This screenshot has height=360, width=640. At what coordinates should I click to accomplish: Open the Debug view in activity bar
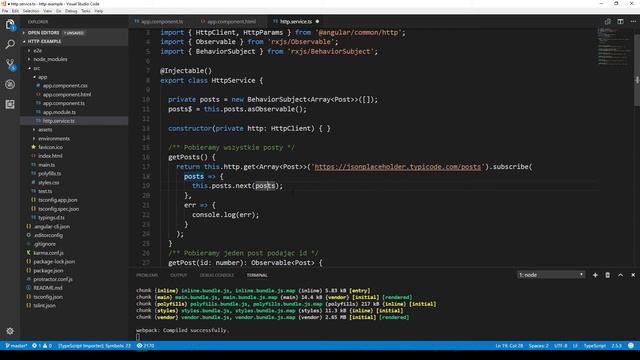click(10, 84)
